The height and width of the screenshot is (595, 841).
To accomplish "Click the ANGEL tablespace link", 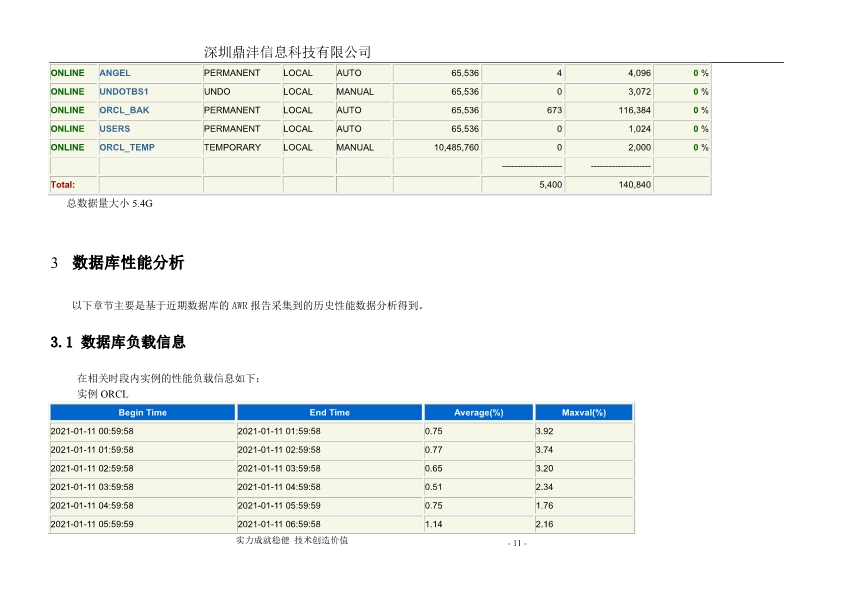I will (x=115, y=73).
